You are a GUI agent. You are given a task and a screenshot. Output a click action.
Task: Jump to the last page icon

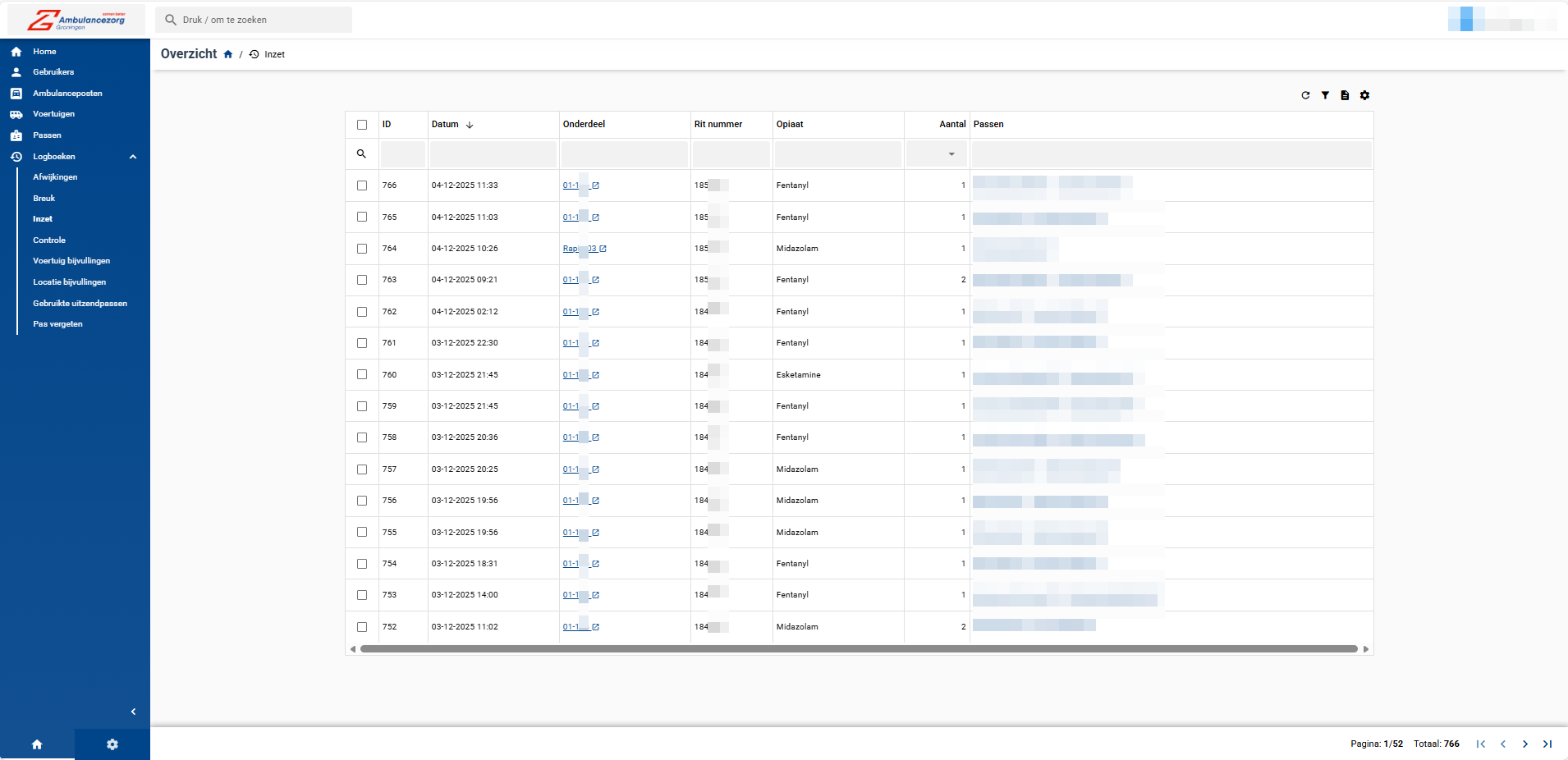(x=1547, y=744)
